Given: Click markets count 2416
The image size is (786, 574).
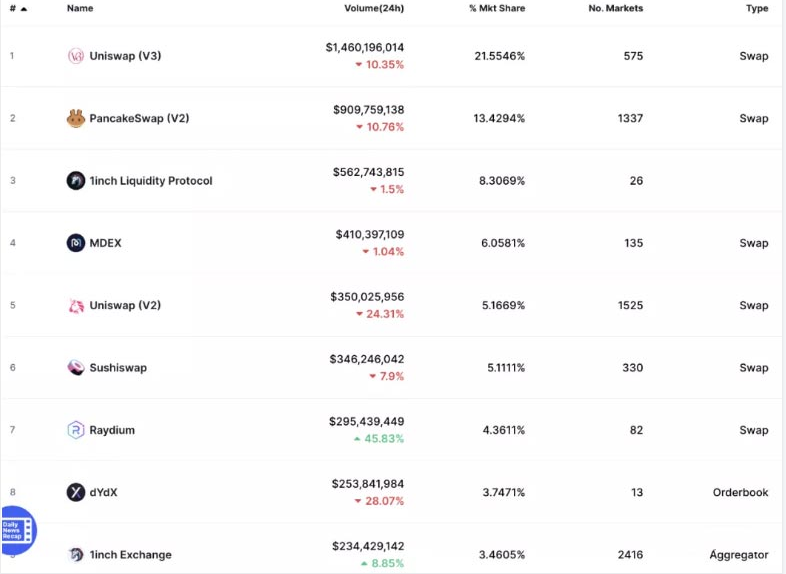Looking at the screenshot, I should (x=631, y=554).
